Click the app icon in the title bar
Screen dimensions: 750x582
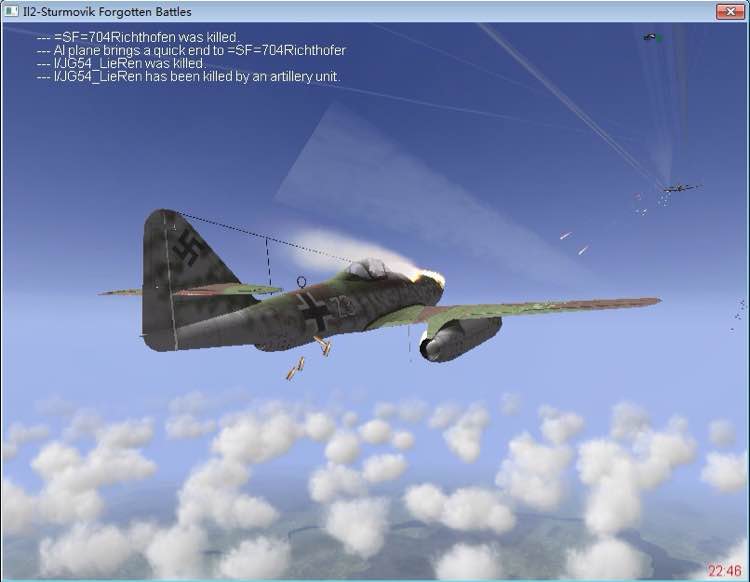click(x=11, y=11)
